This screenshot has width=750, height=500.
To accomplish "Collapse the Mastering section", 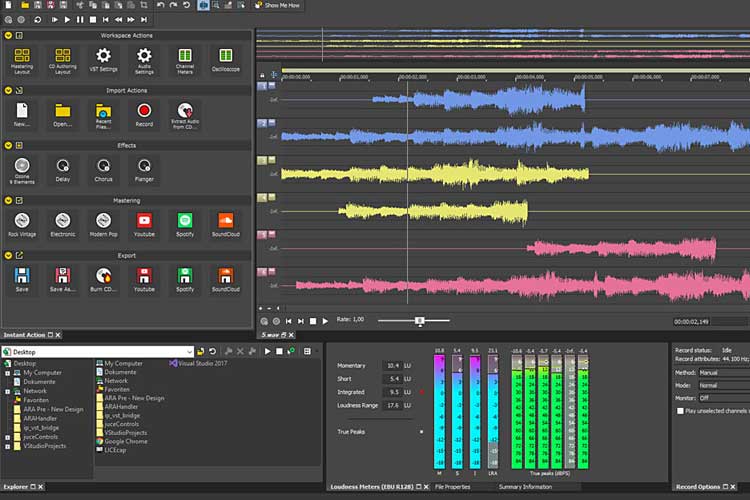I will [x=8, y=200].
